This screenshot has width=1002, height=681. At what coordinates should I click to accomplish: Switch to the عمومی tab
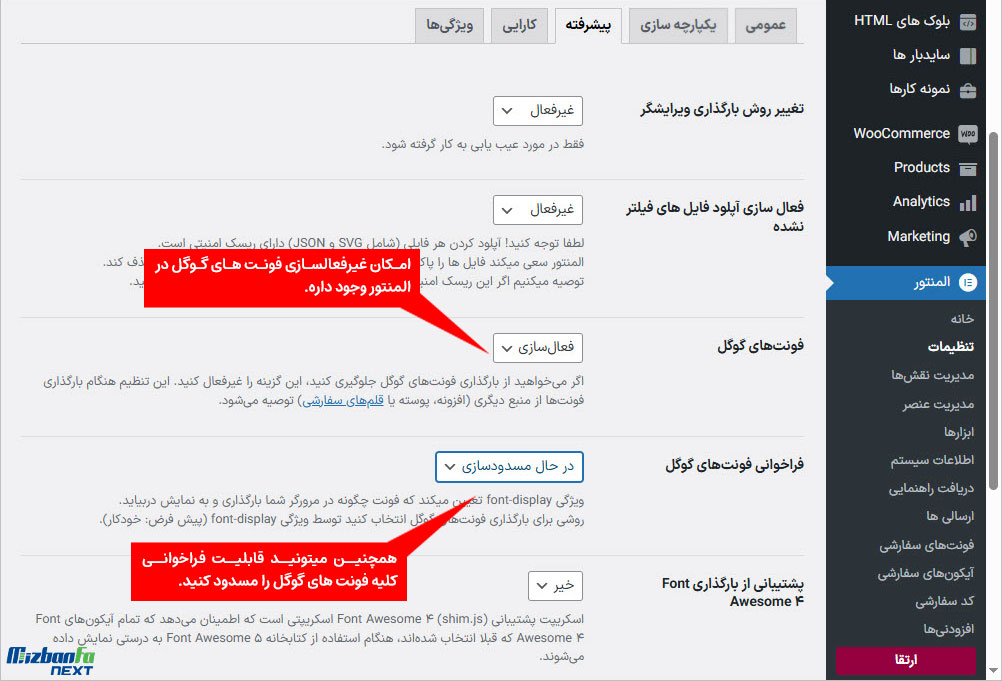(x=766, y=26)
